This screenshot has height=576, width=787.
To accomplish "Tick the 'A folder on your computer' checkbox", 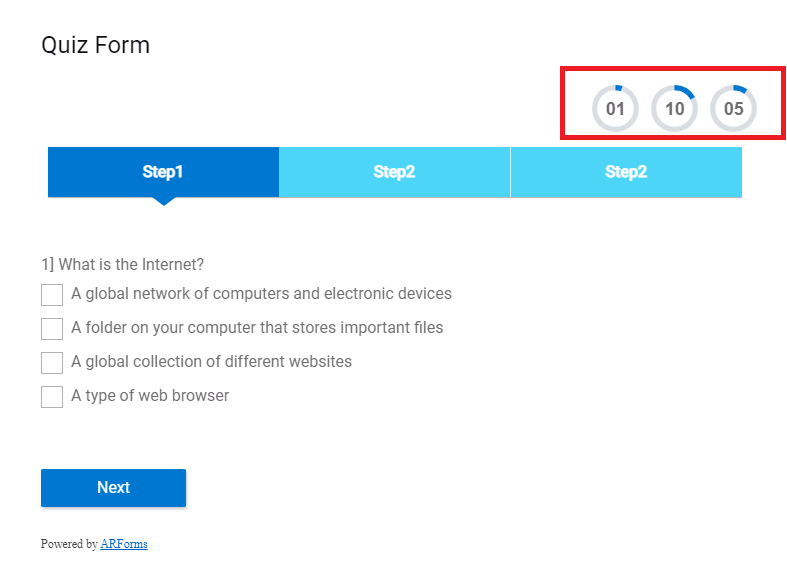I will [52, 329].
